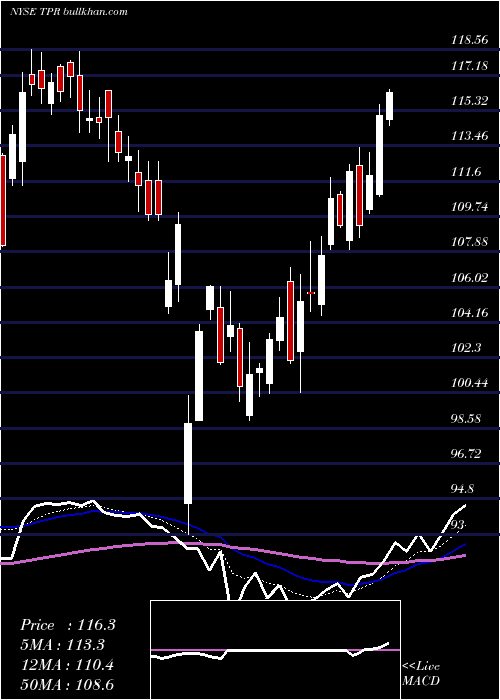This screenshot has width=500, height=700.
Task: Select the 102.3 price axis label
Action: click(x=467, y=348)
